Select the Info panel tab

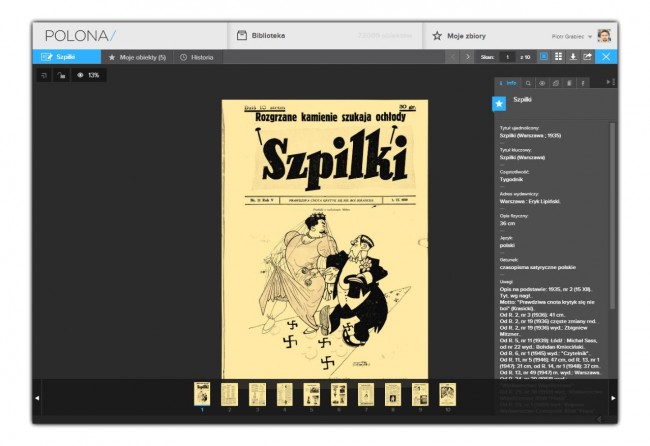coord(507,83)
